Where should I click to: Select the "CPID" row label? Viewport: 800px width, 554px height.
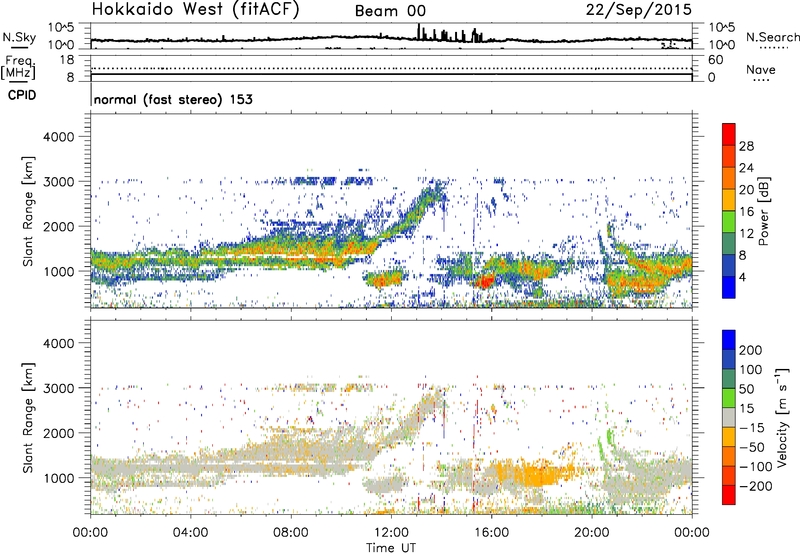[x=22, y=95]
